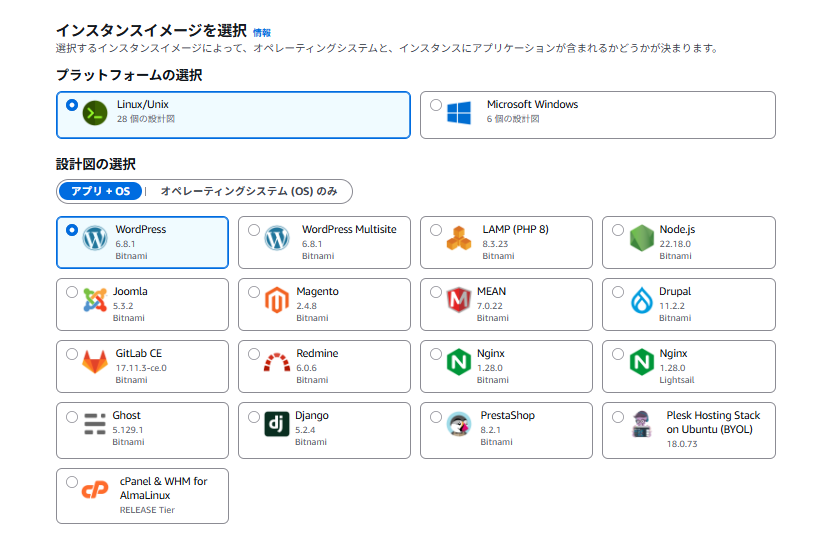The height and width of the screenshot is (534, 818).
Task: Switch to the オペレーティングシステム (OS) のみ tab
Action: point(248,191)
